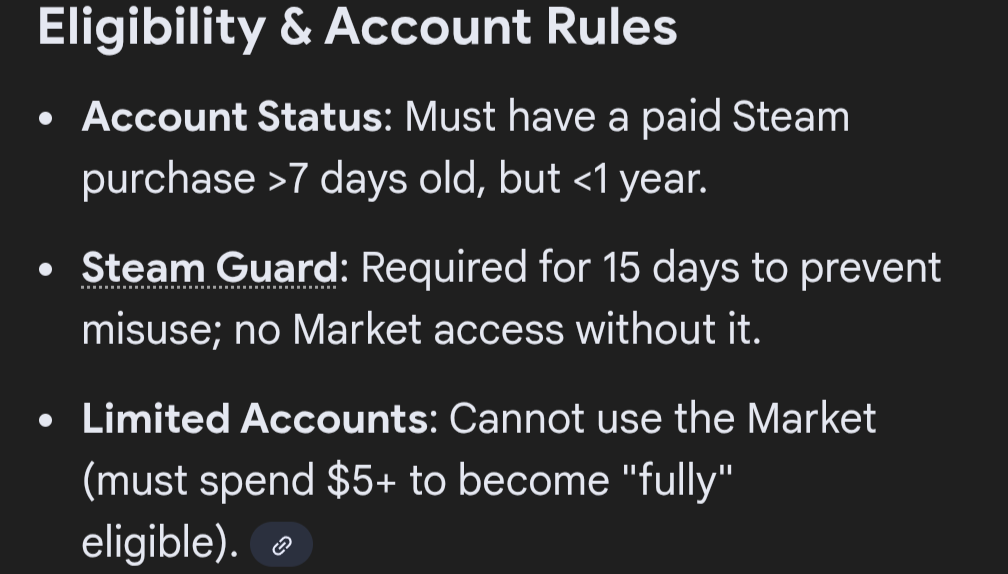
Task: Open the dotted-underlined Steam Guard term
Action: point(210,268)
